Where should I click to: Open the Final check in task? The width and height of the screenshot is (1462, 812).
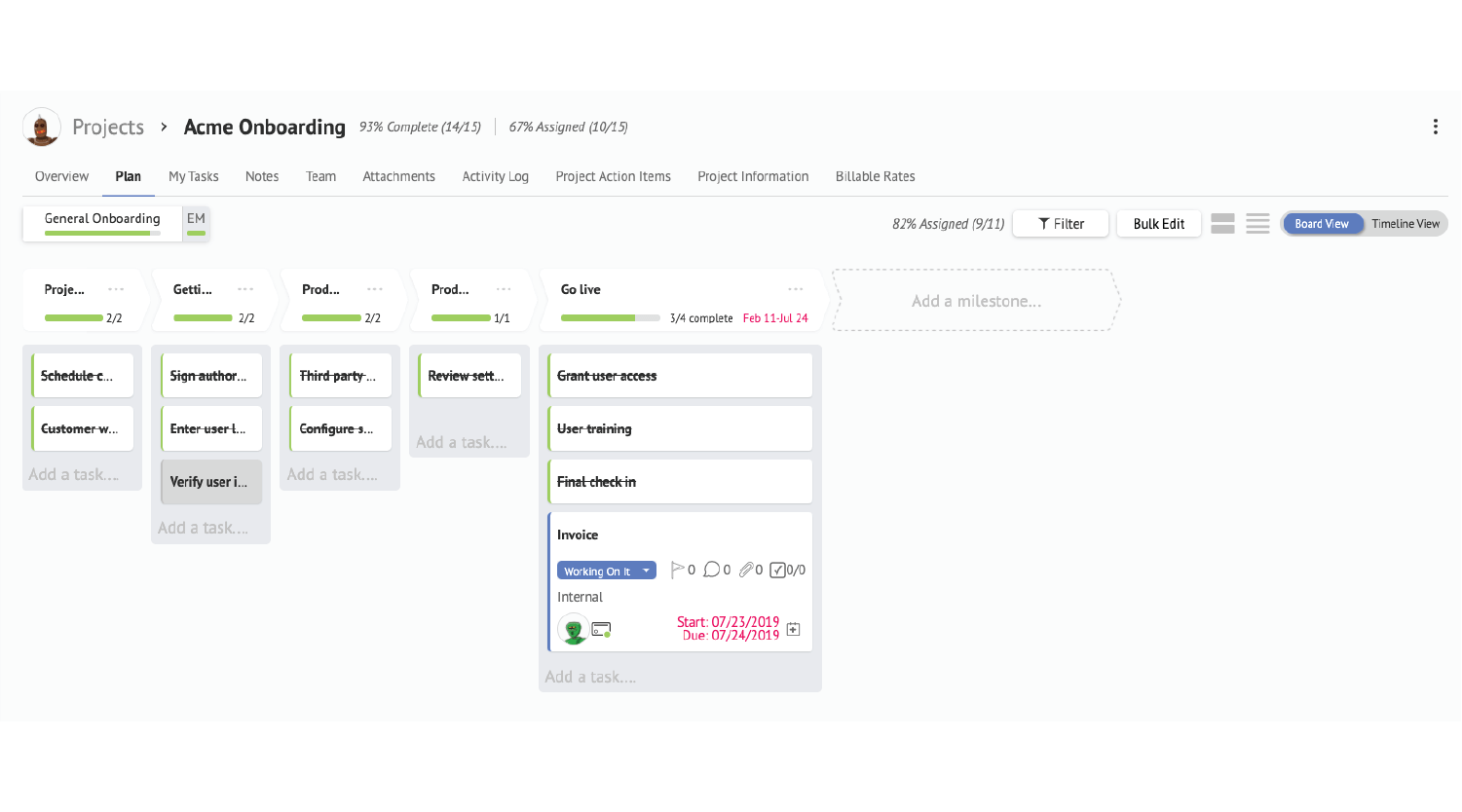(680, 482)
